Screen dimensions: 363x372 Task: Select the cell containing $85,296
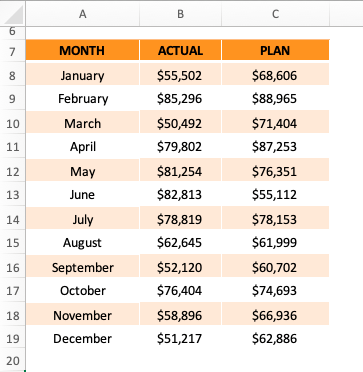[x=180, y=99]
